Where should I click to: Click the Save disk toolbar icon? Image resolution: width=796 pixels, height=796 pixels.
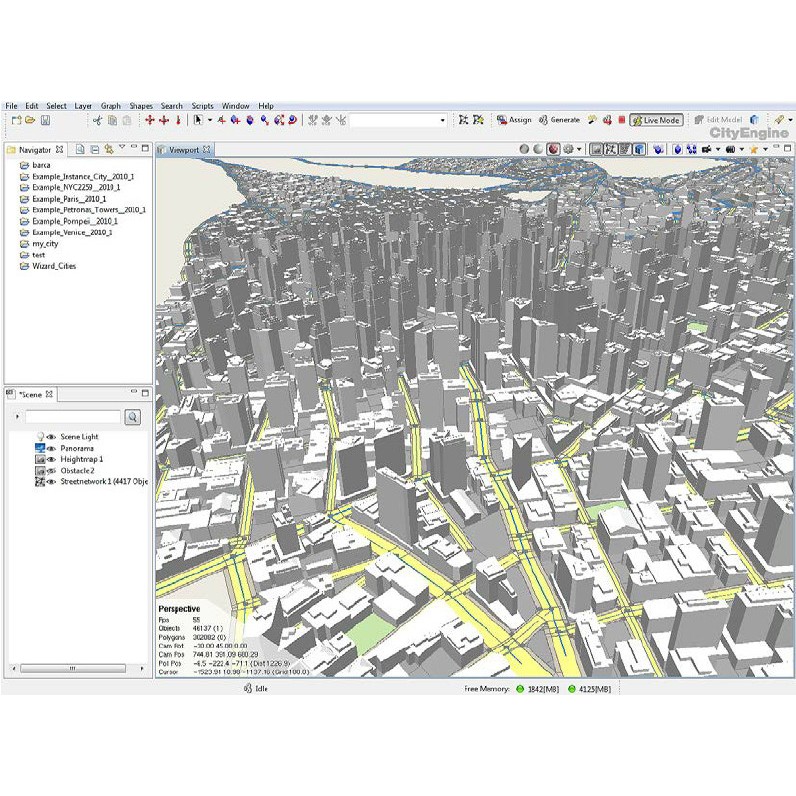tap(45, 120)
